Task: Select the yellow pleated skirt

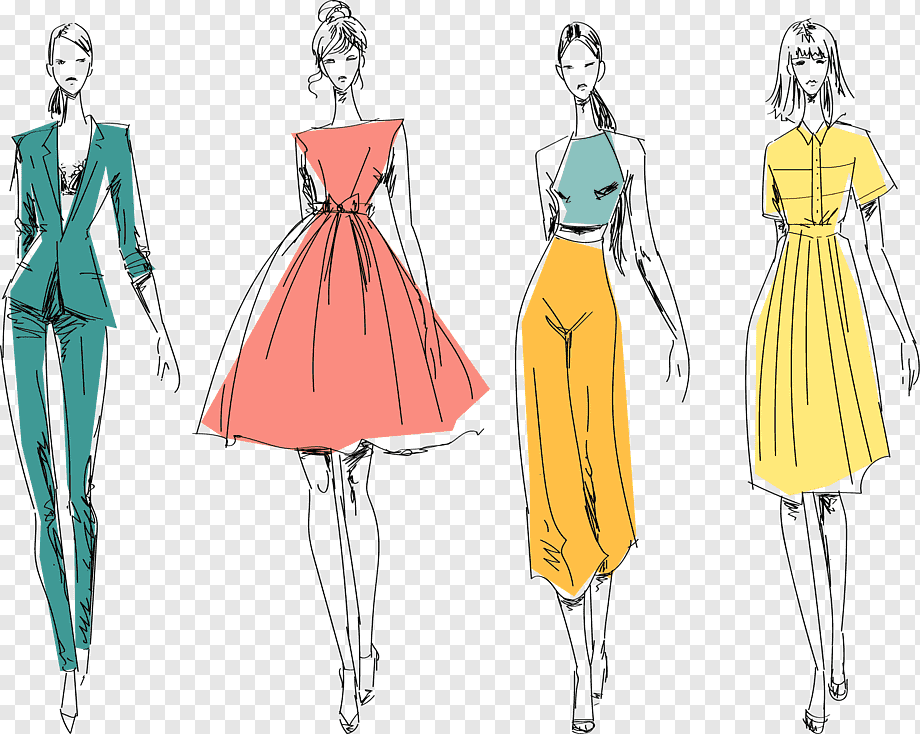Action: [x=818, y=360]
